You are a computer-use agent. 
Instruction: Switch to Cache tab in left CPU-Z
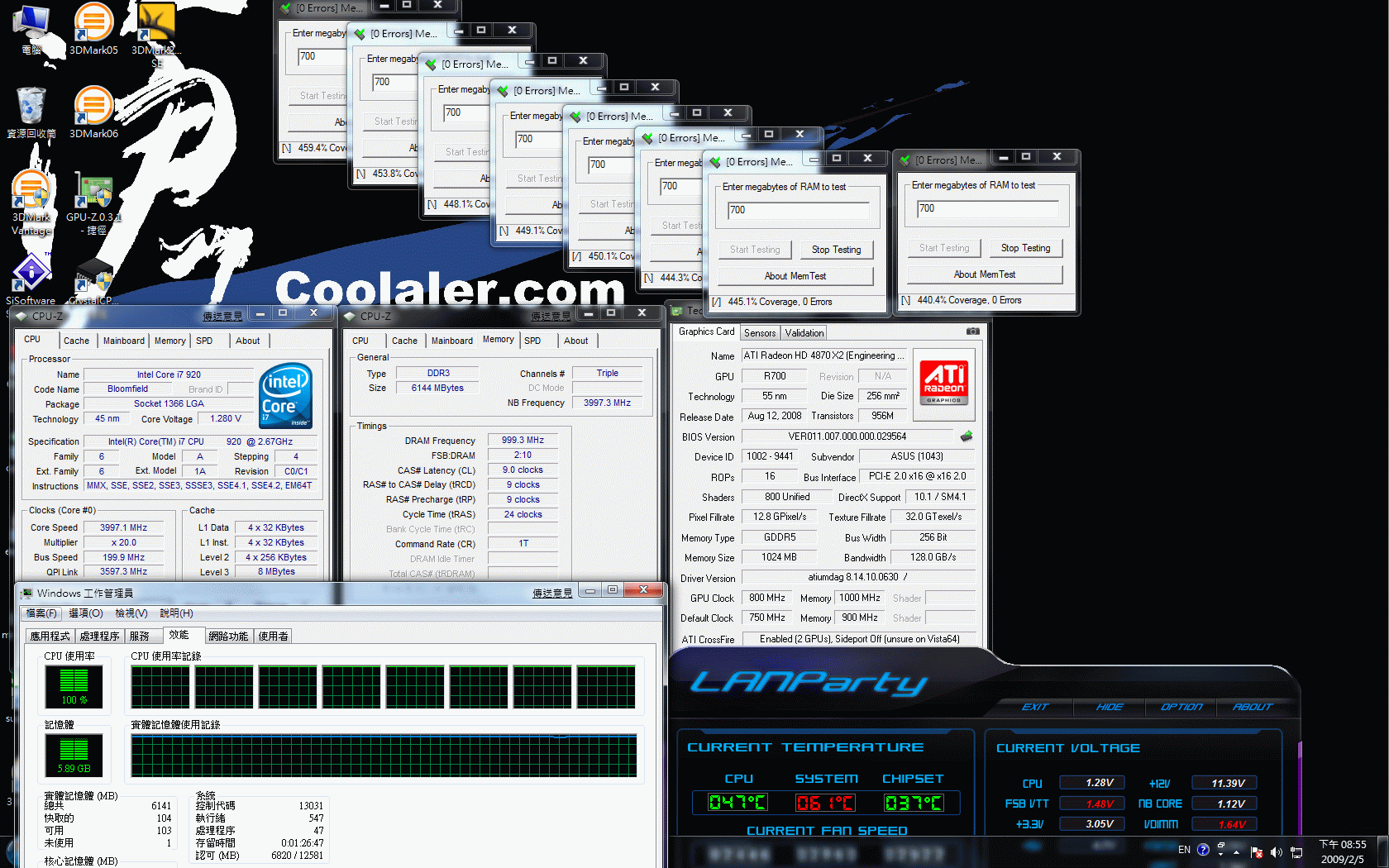[76, 341]
